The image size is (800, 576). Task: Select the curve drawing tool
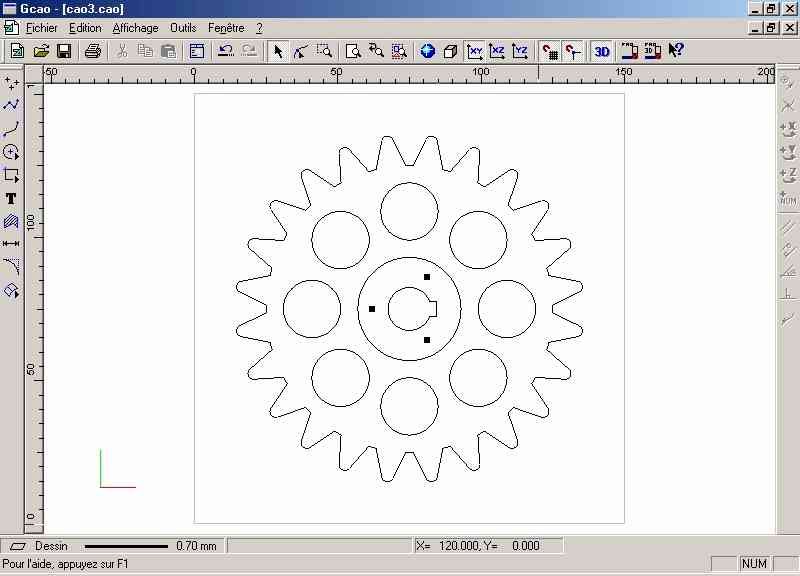click(11, 129)
